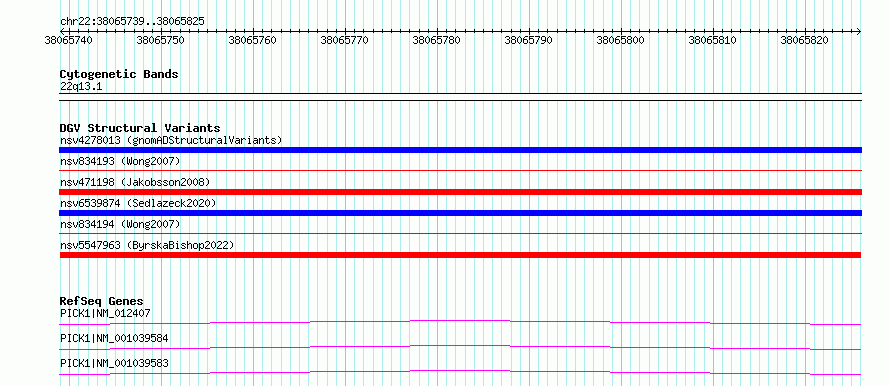Click ruler position 38065820
Screen dimensions: 890x386
tap(804, 40)
